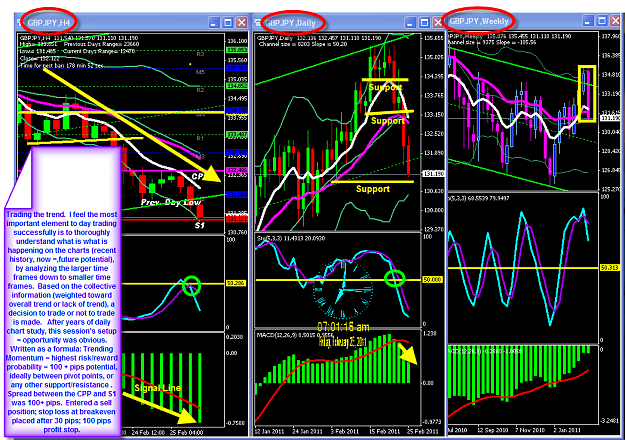Click the 1.238 MACD scale value
Screen dimensions: 625x440
[430, 334]
